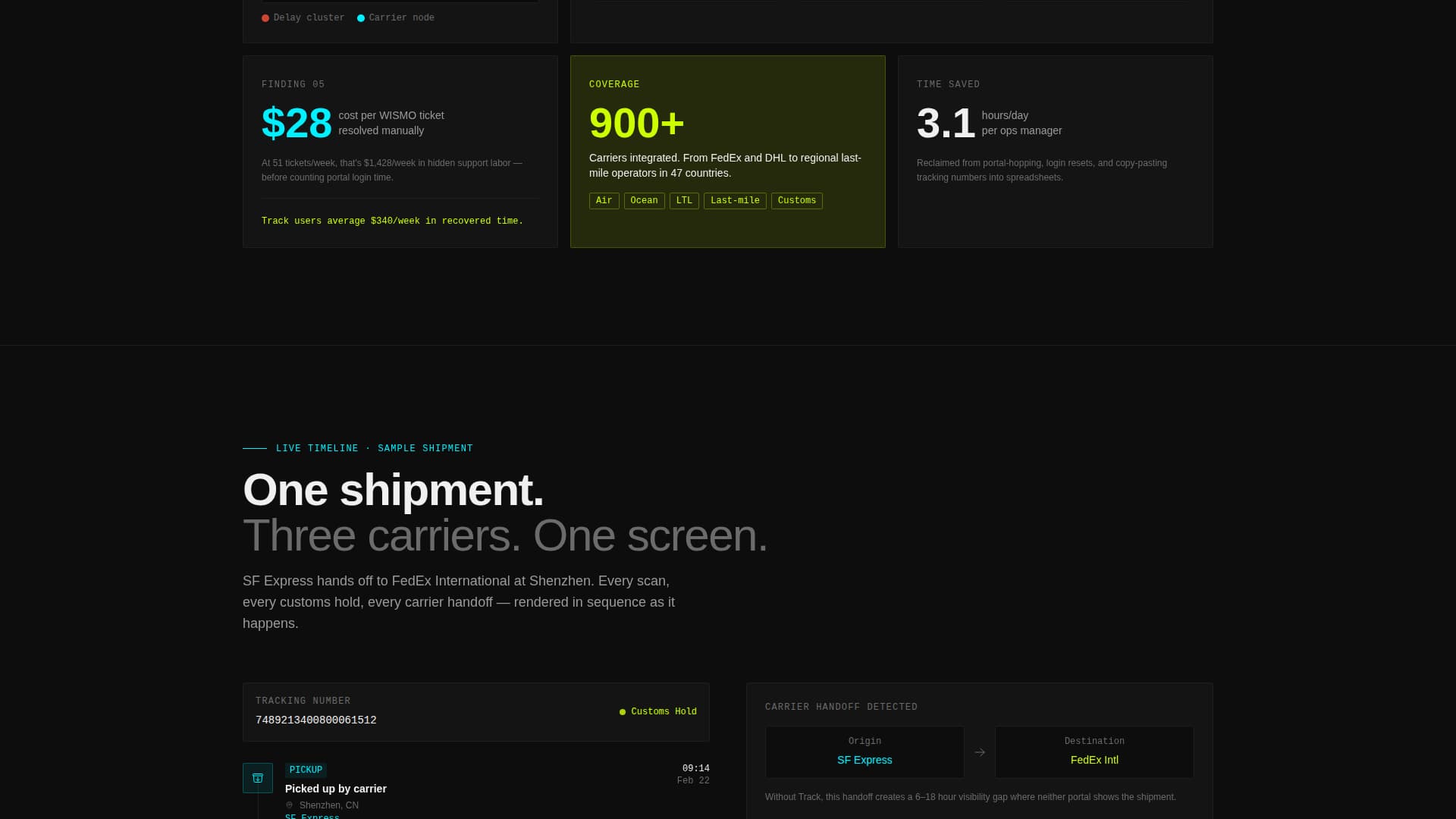
Task: Click the TIME SAVED card heading
Action: [948, 85]
